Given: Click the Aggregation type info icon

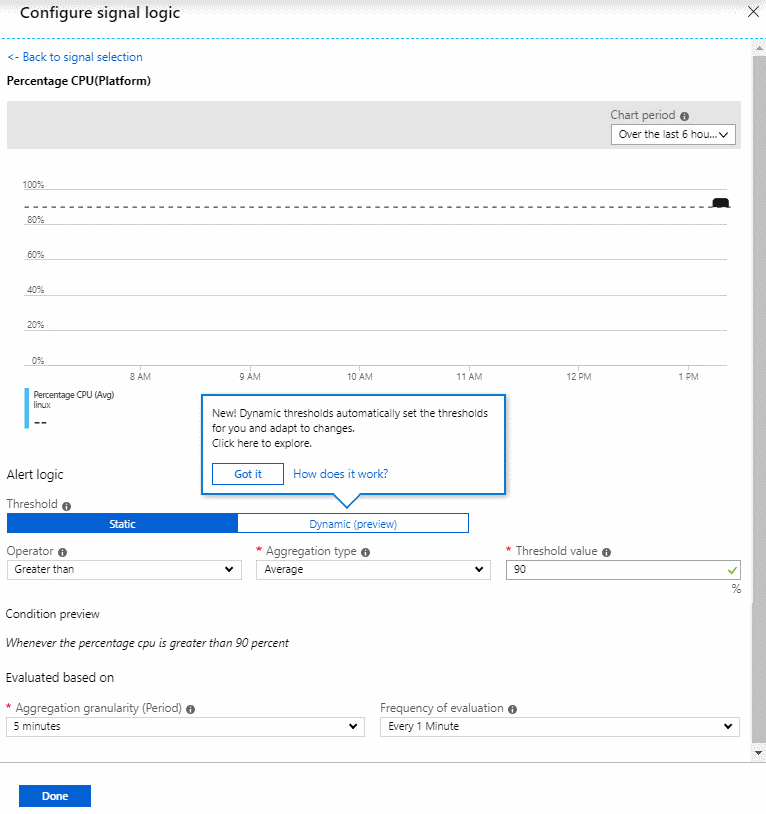Looking at the screenshot, I should pos(365,552).
